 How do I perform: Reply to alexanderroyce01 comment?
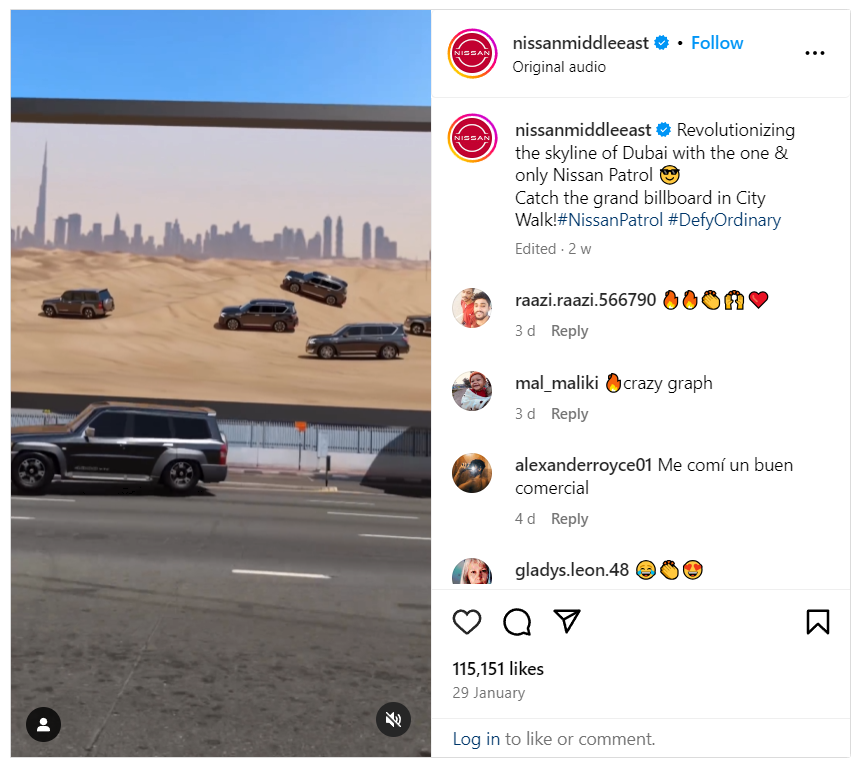tap(569, 519)
